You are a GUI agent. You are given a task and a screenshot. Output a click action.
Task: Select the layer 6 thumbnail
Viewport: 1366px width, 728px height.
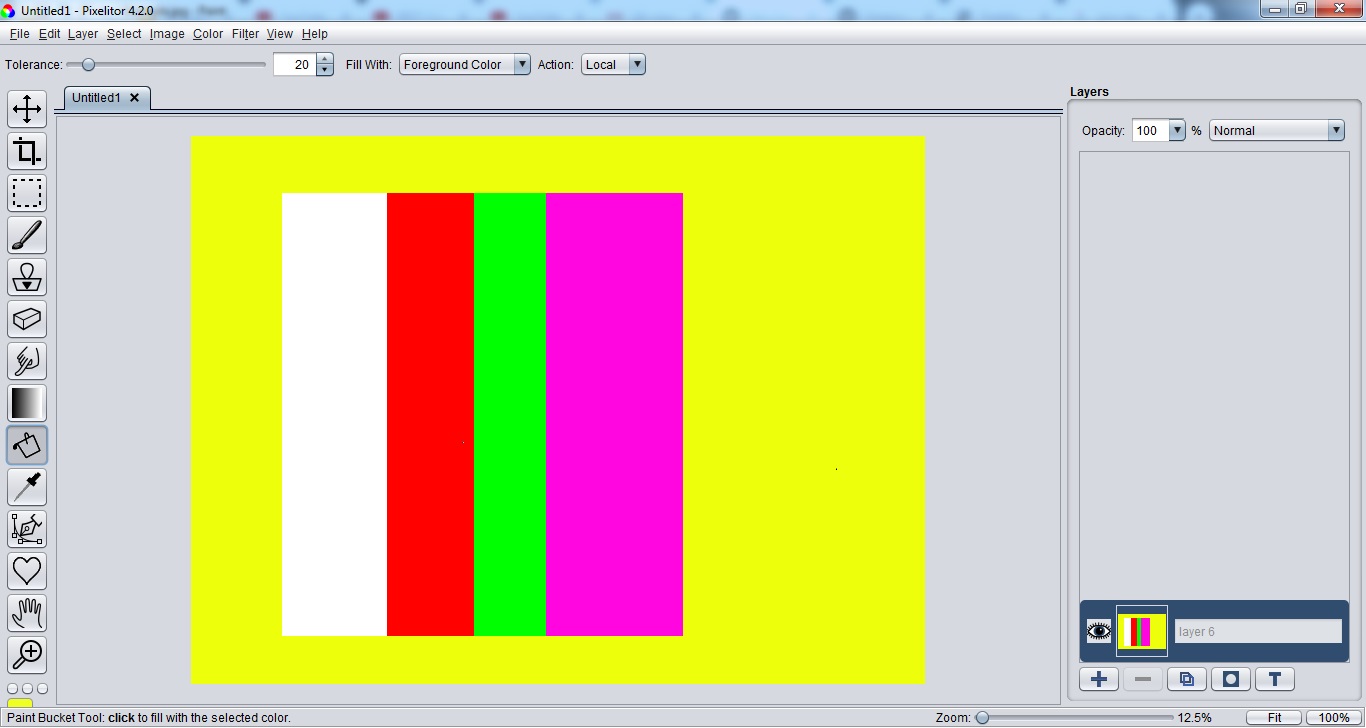click(1141, 631)
